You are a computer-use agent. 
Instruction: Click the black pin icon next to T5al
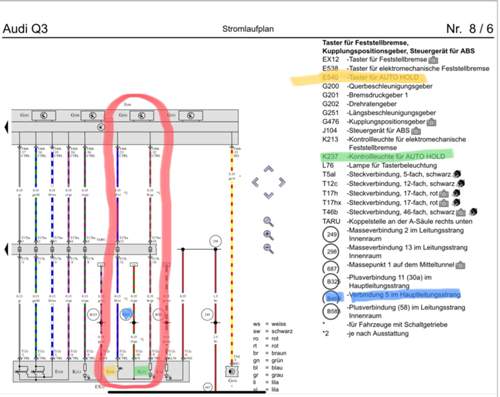point(457,174)
